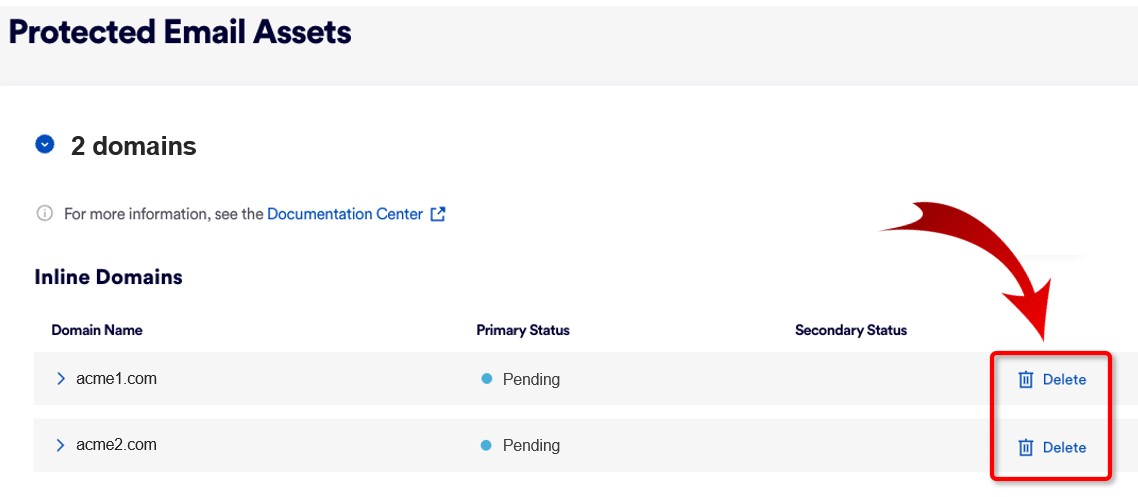Expand the acme2.com domain row
The height and width of the screenshot is (497, 1138).
click(61, 445)
